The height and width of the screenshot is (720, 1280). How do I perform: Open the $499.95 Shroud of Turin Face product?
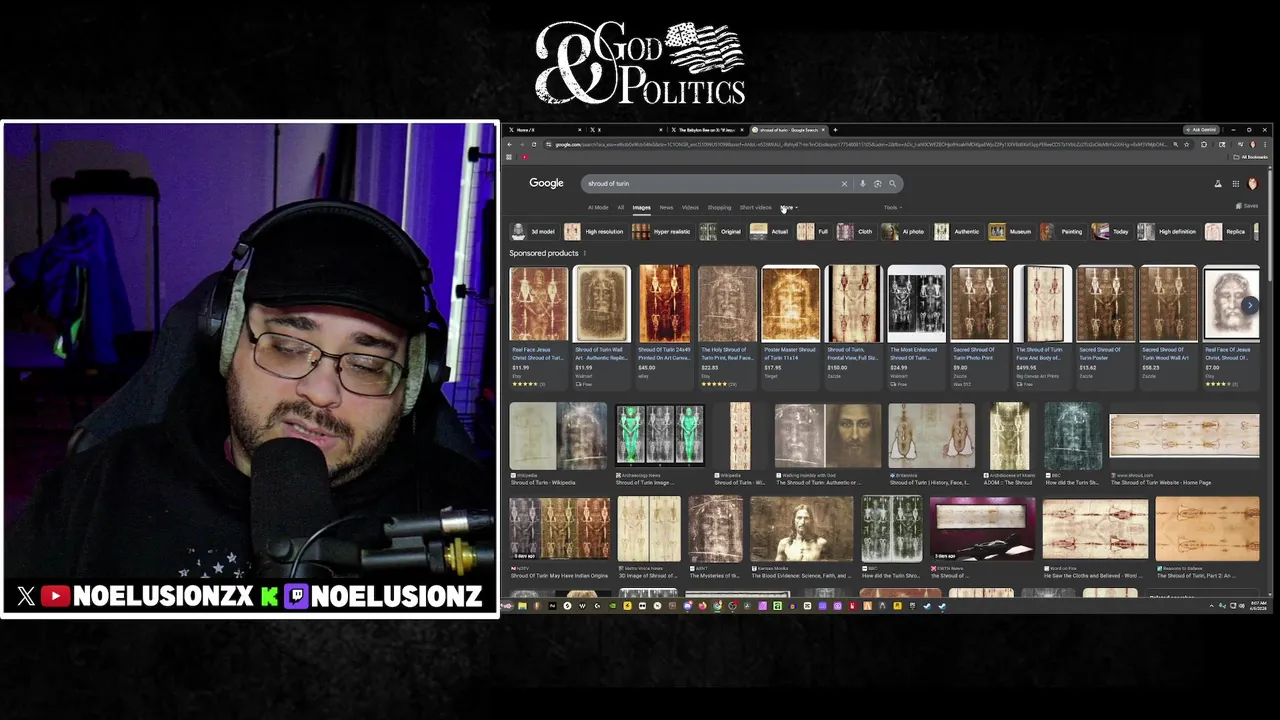pyautogui.click(x=1042, y=326)
